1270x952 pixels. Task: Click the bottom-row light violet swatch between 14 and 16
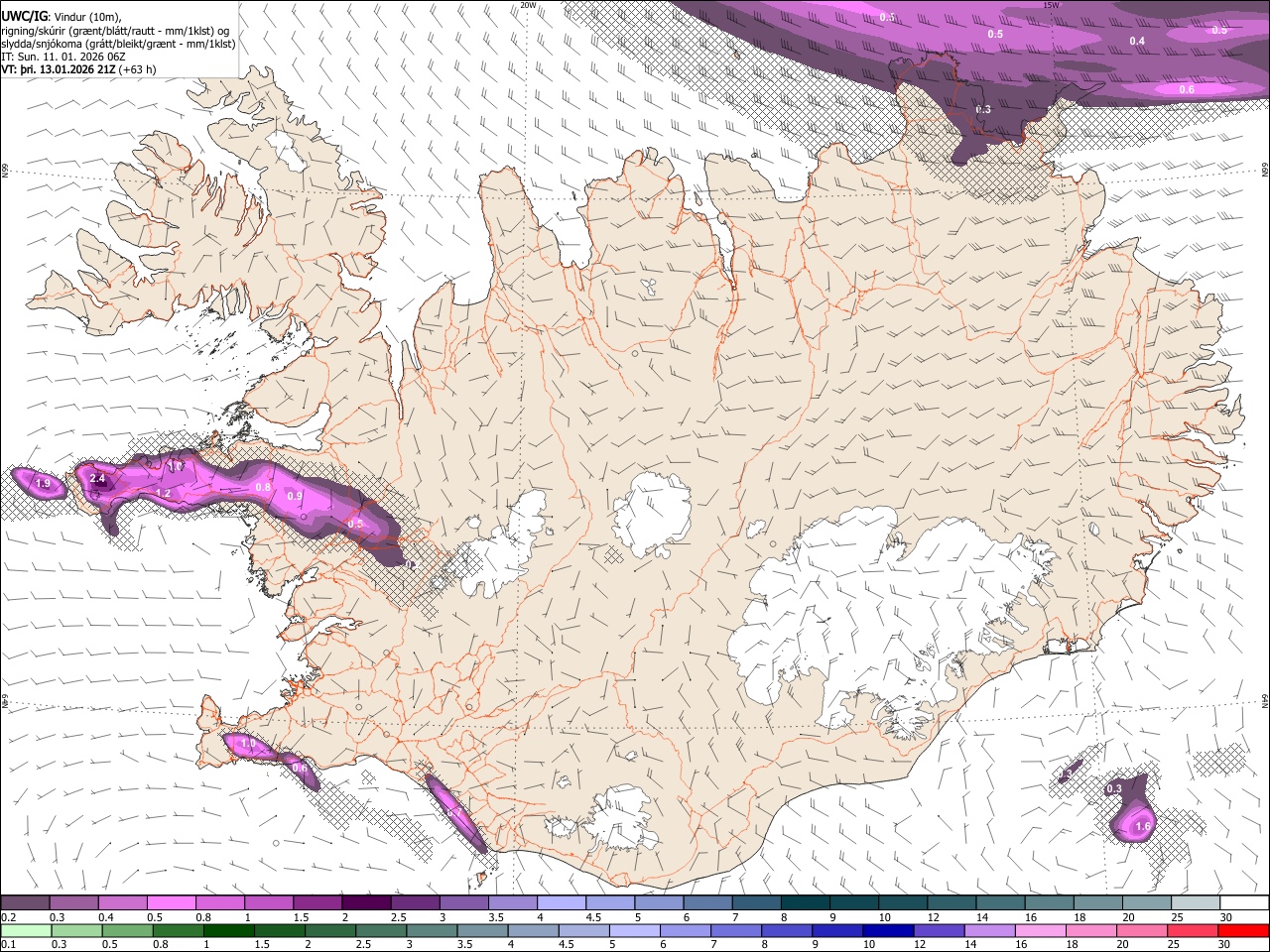tap(988, 930)
